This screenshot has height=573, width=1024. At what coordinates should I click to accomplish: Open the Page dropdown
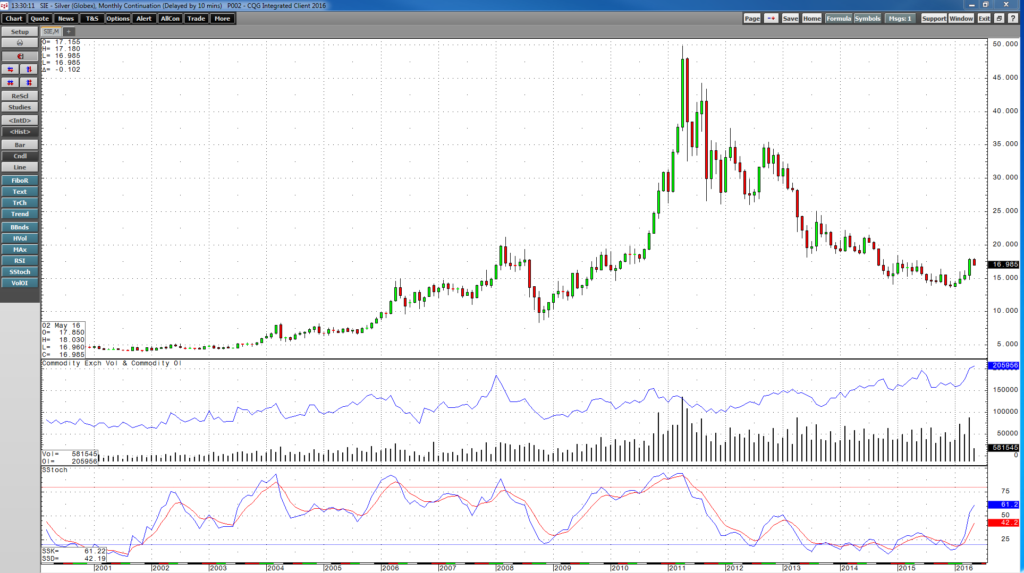[x=752, y=18]
